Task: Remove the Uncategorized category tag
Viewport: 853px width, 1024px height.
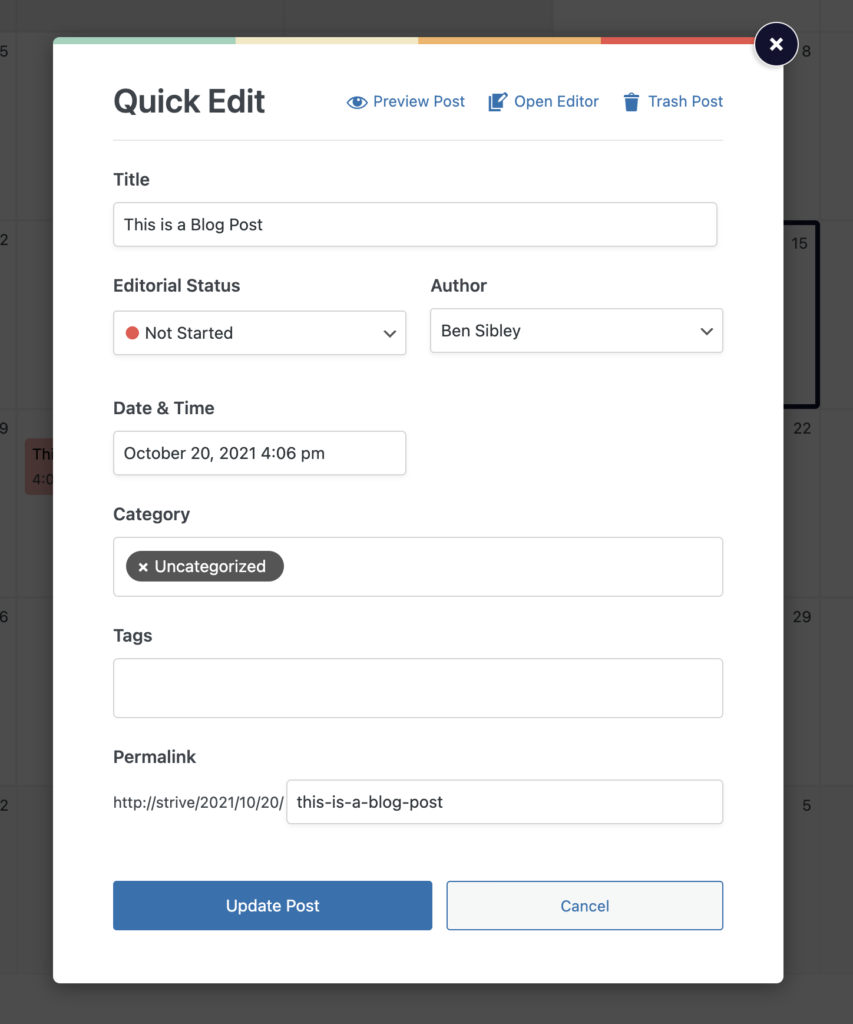Action: click(x=143, y=567)
